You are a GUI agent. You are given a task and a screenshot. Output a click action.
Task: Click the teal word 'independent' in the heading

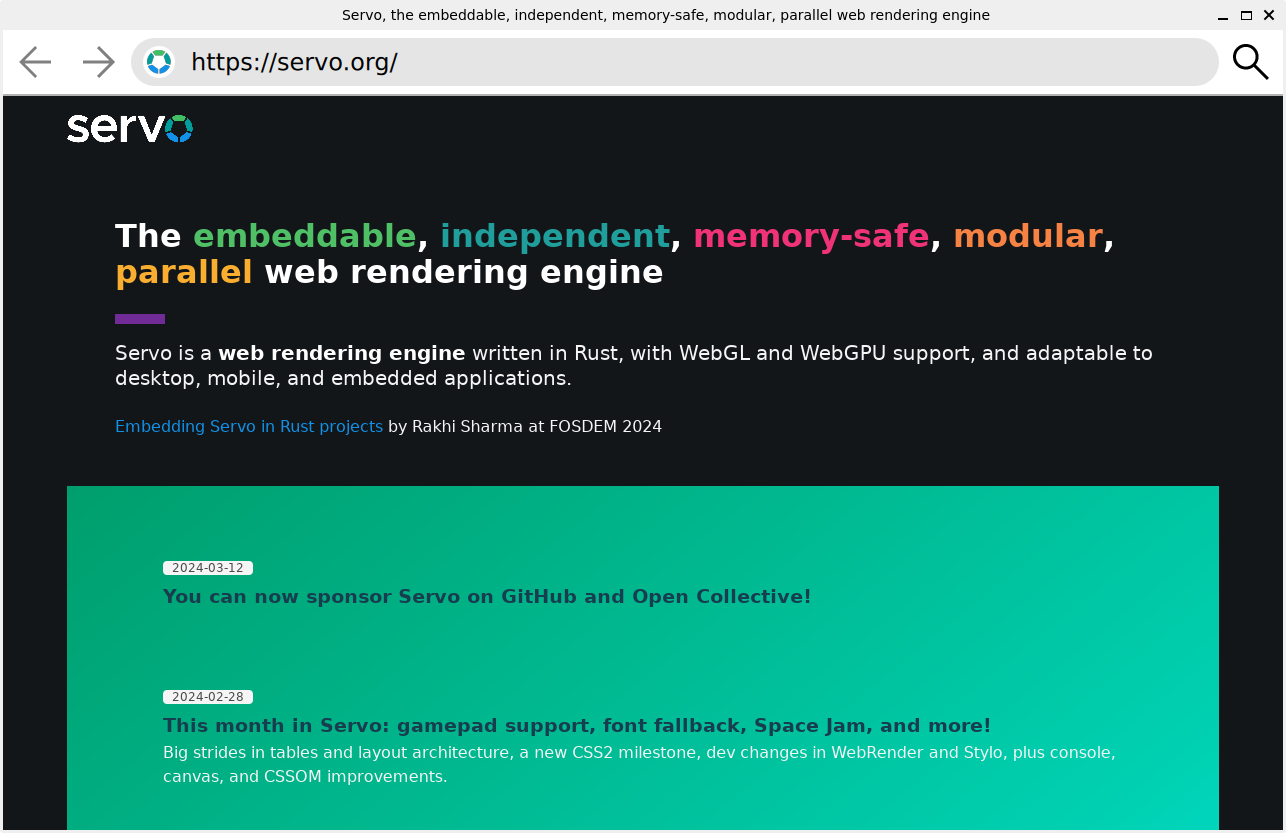click(555, 236)
